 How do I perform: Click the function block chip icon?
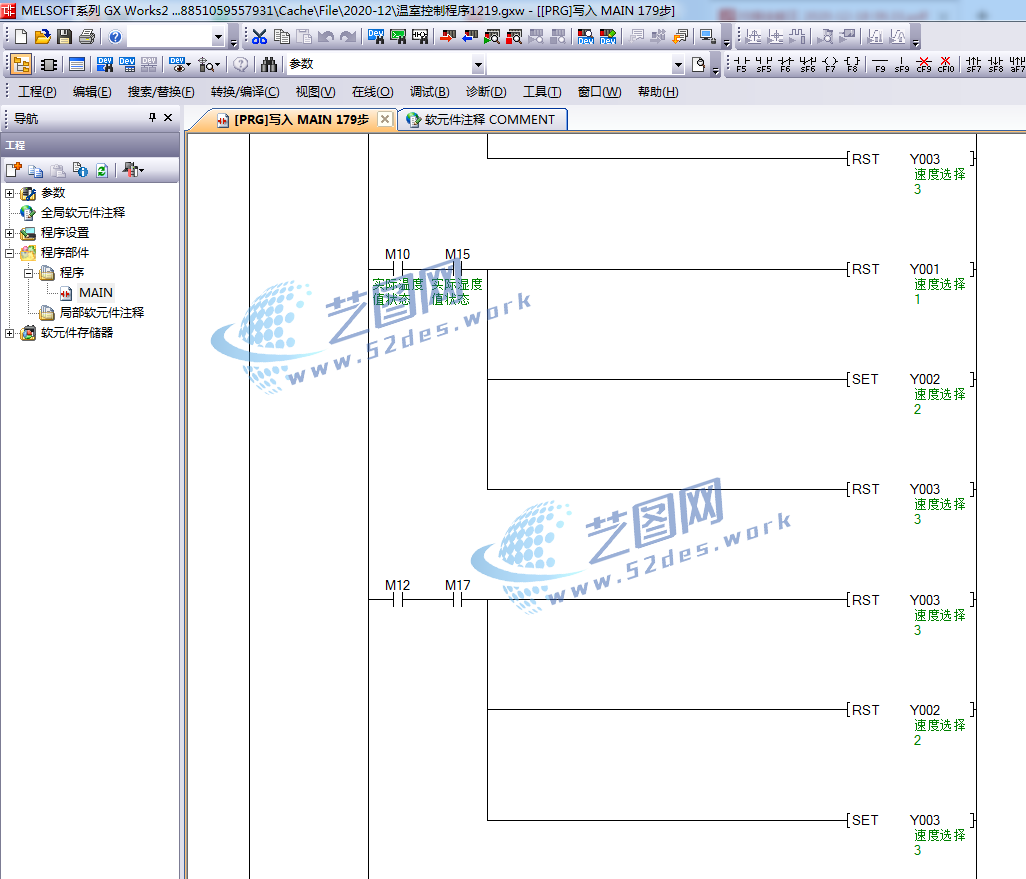(49, 64)
